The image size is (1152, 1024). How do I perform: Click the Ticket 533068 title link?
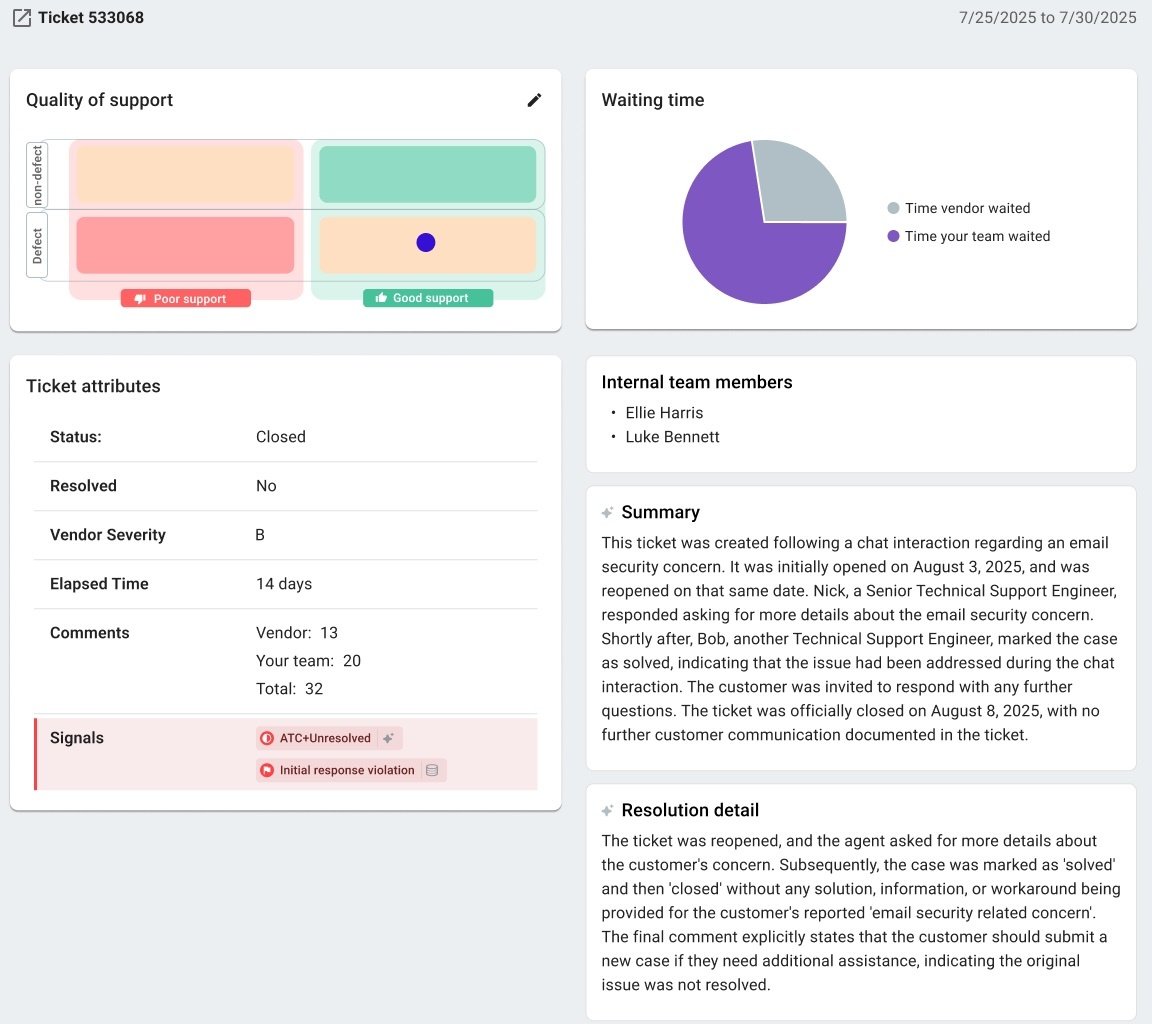pos(91,18)
